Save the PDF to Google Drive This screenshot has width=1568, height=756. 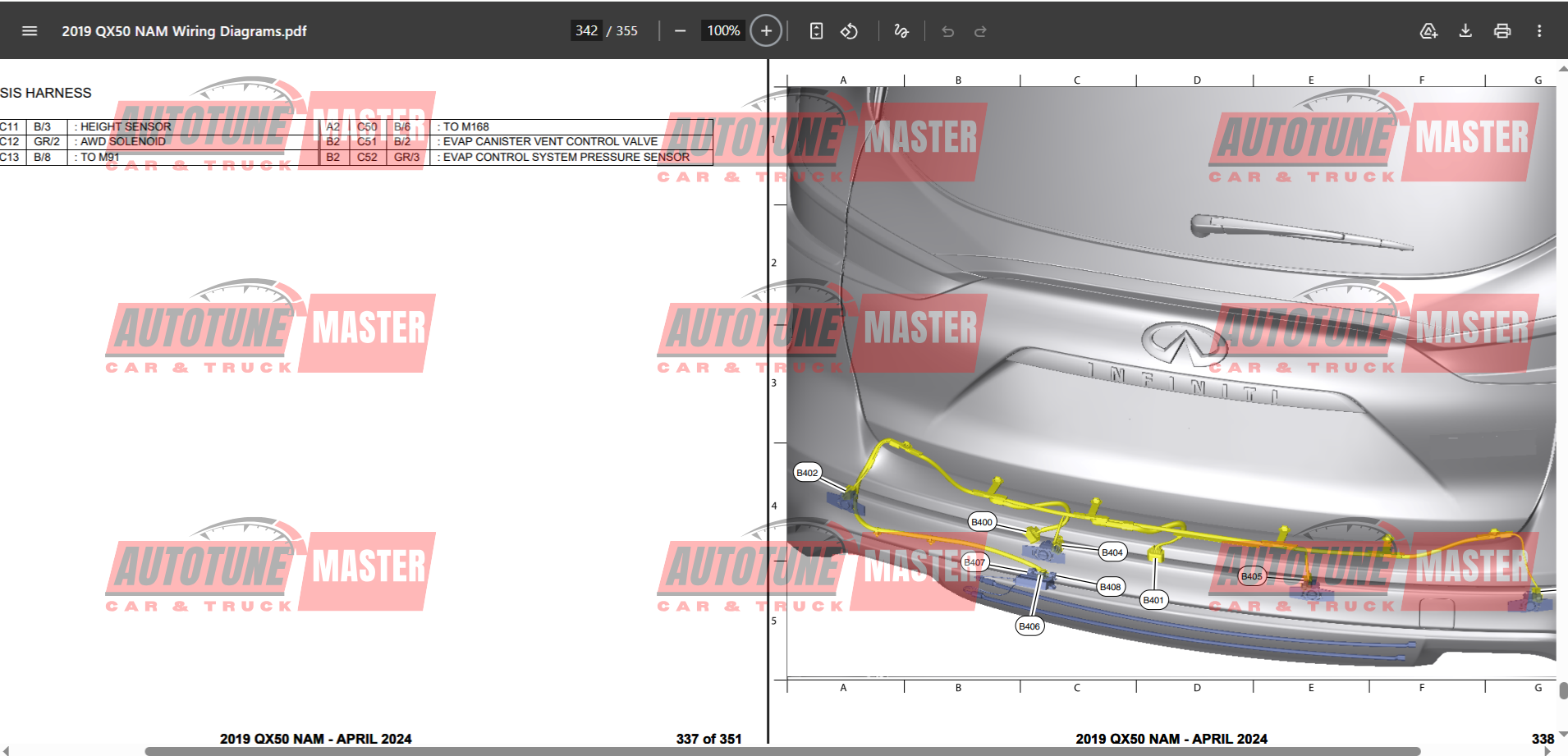[1428, 31]
